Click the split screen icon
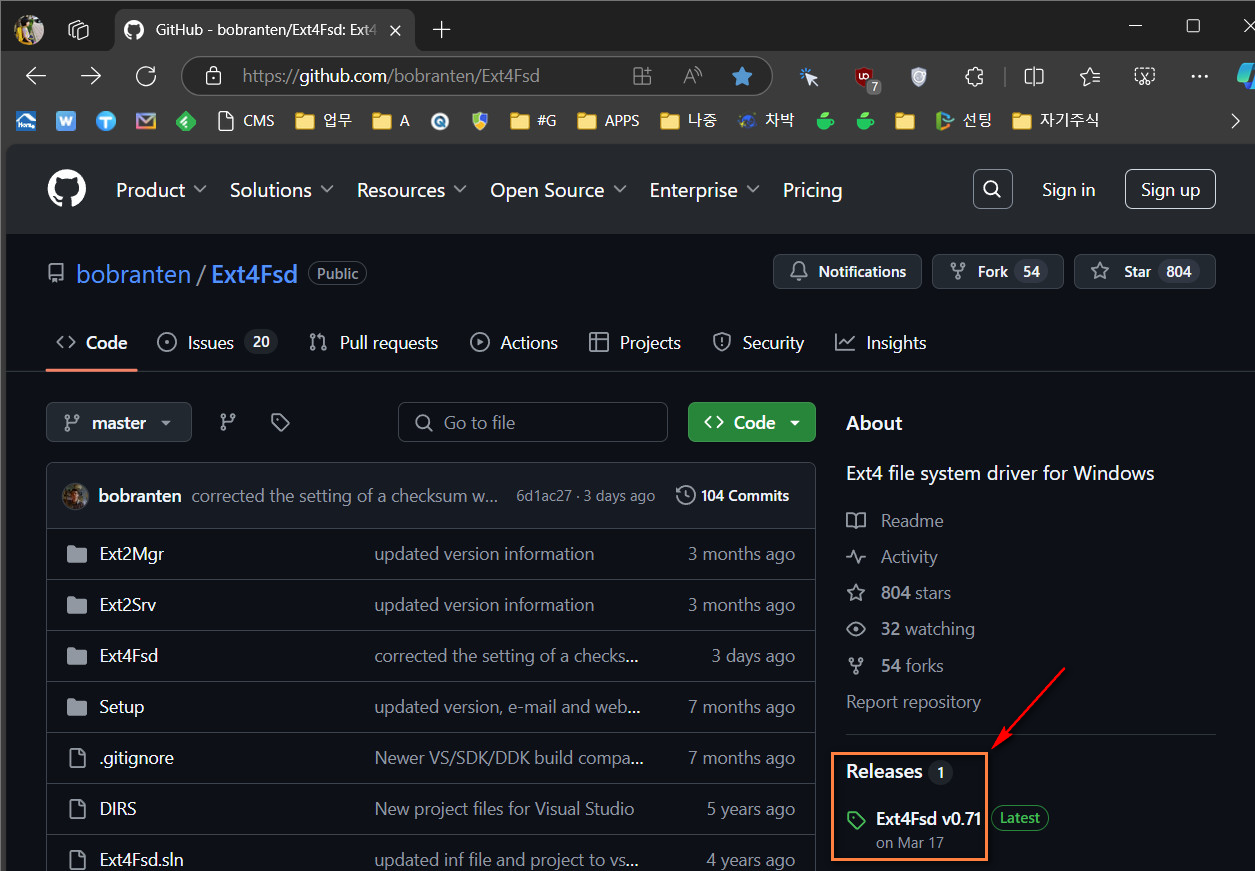The width and height of the screenshot is (1255, 871). [x=1035, y=76]
